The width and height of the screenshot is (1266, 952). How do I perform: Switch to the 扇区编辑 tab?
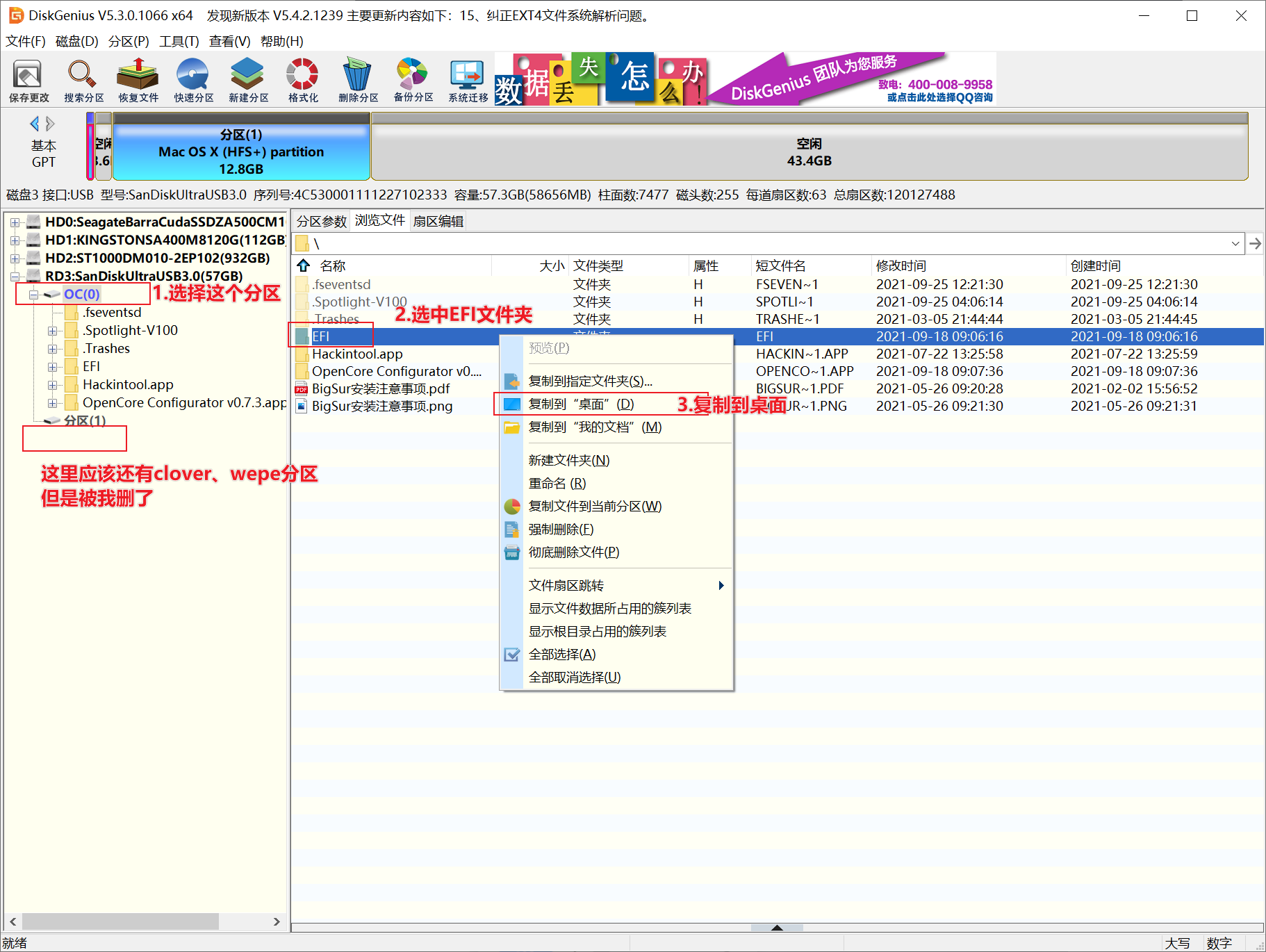point(438,221)
